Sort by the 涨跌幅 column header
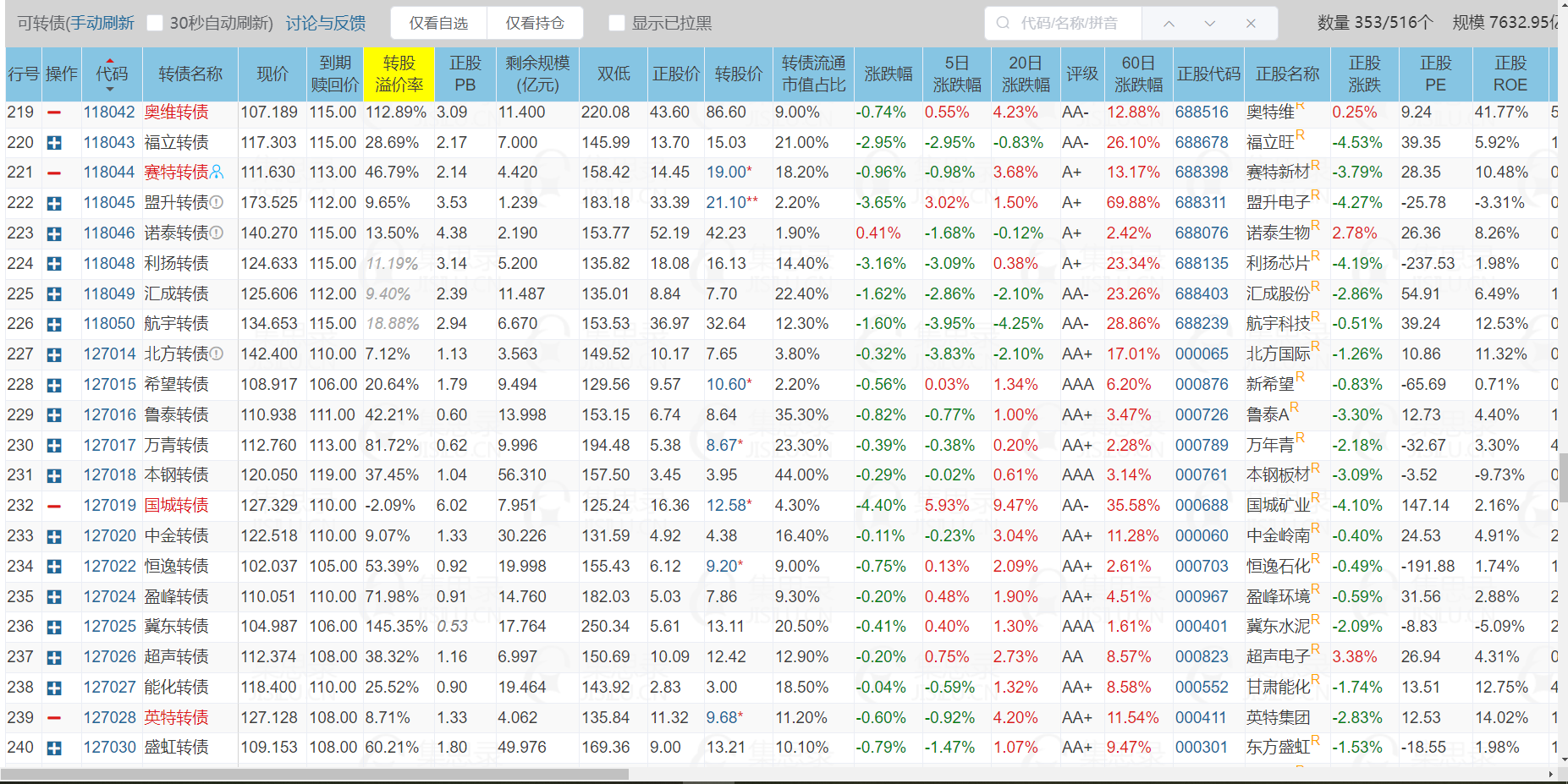The height and width of the screenshot is (784, 1568). 889,74
